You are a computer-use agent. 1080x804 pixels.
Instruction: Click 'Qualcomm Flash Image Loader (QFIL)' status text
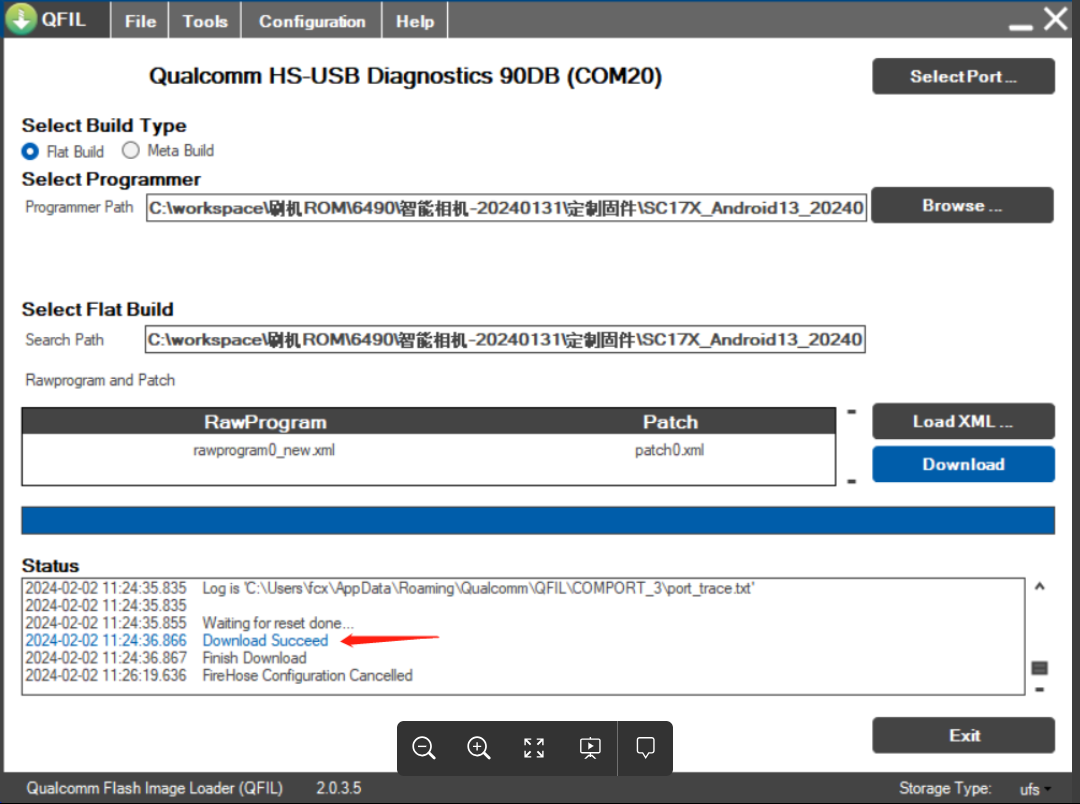[x=154, y=788]
